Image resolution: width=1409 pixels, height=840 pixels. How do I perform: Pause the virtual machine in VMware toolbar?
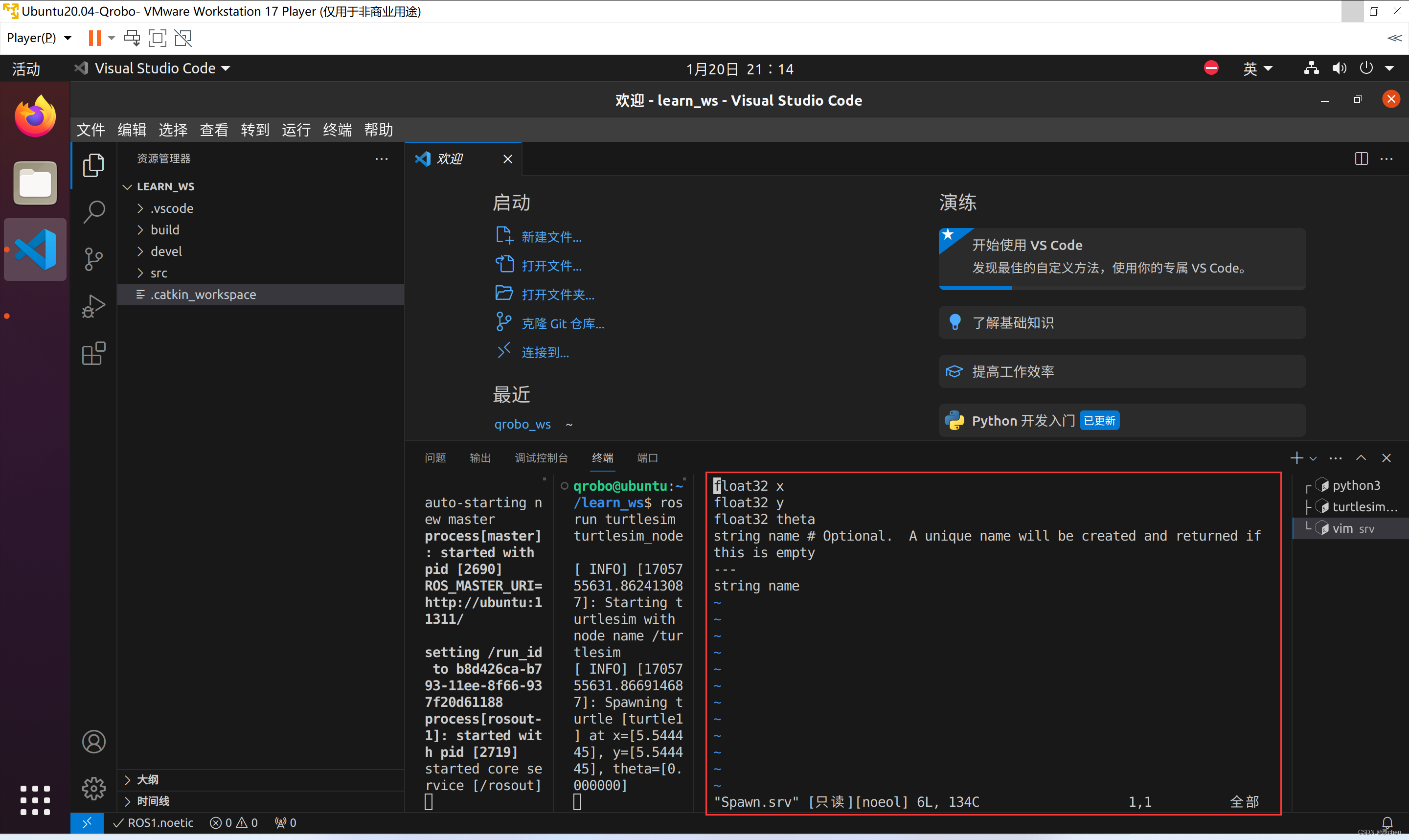click(94, 38)
